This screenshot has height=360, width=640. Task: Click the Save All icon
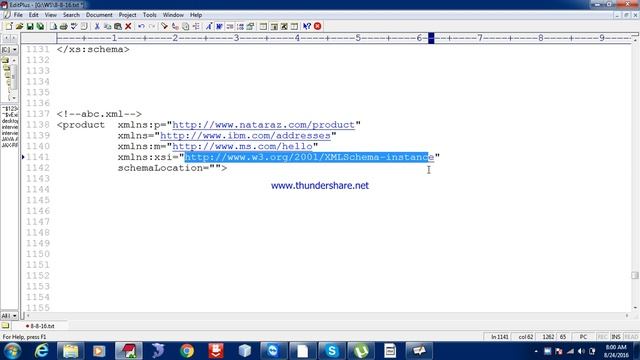(40, 27)
